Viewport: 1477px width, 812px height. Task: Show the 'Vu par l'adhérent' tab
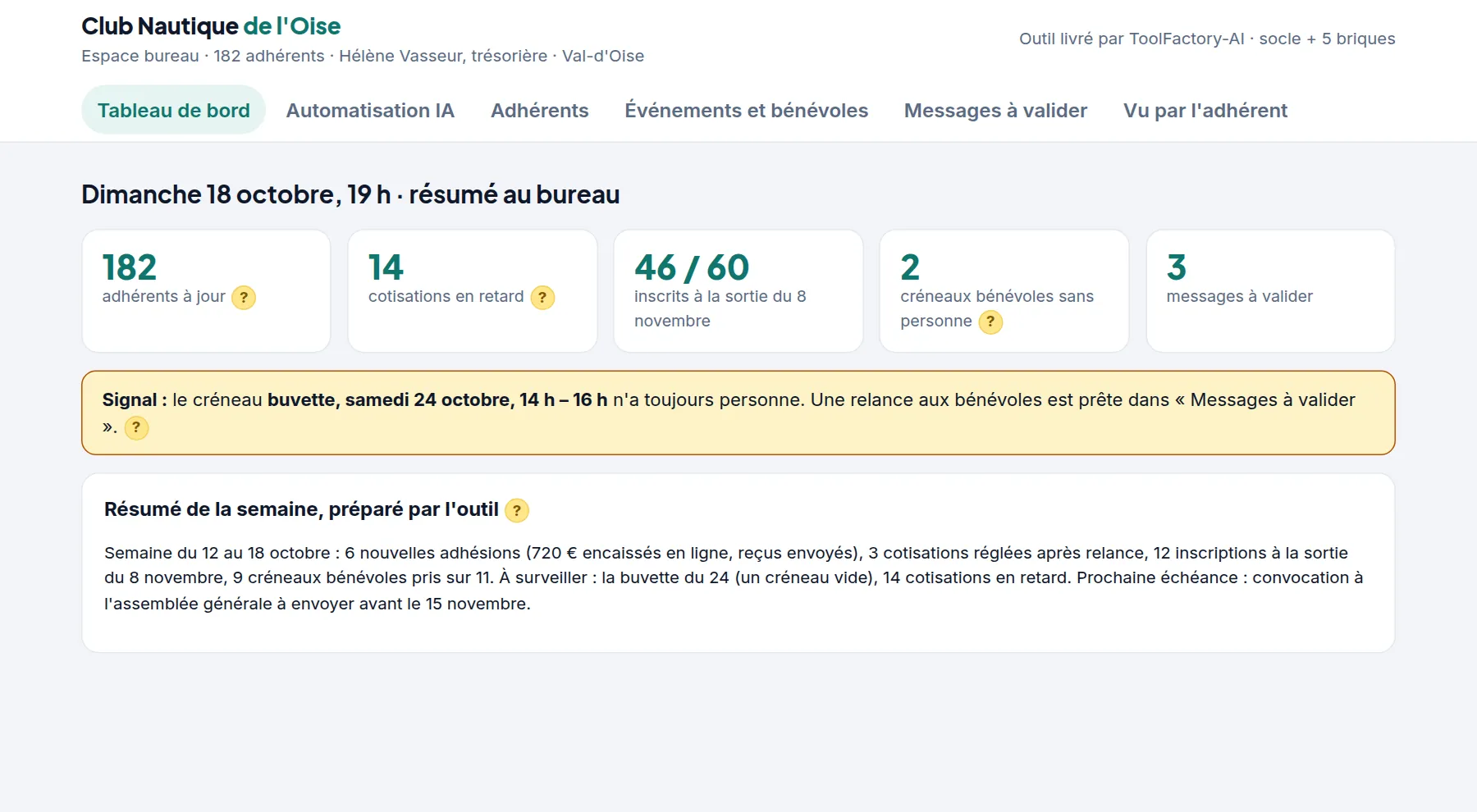[1205, 110]
